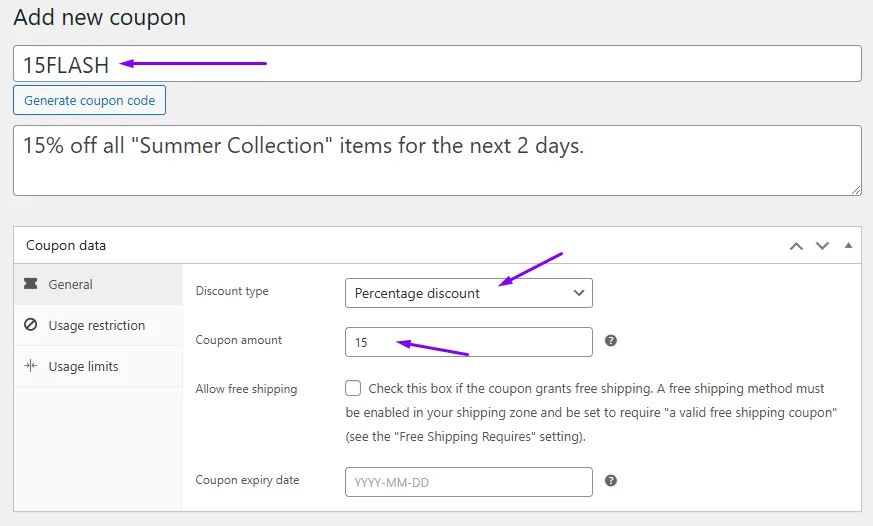Show help tip for Coupon expiry date
This screenshot has width=873, height=526.
[611, 480]
